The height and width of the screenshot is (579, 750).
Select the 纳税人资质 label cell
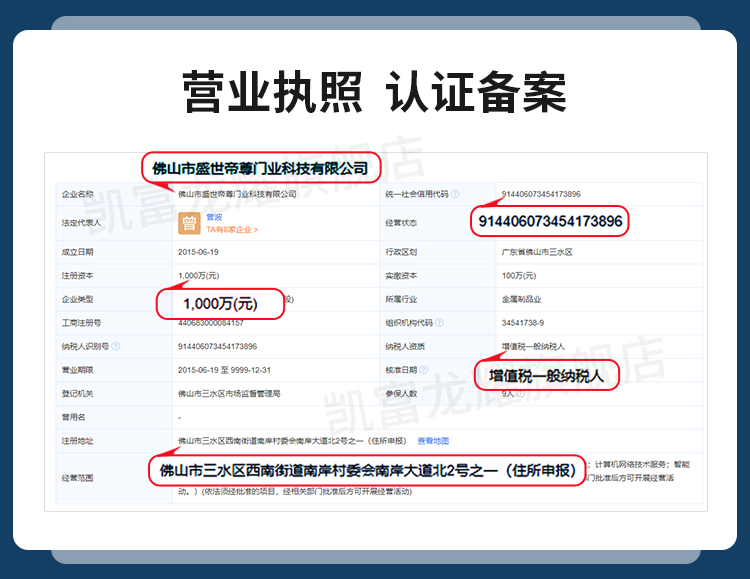[x=438, y=346]
